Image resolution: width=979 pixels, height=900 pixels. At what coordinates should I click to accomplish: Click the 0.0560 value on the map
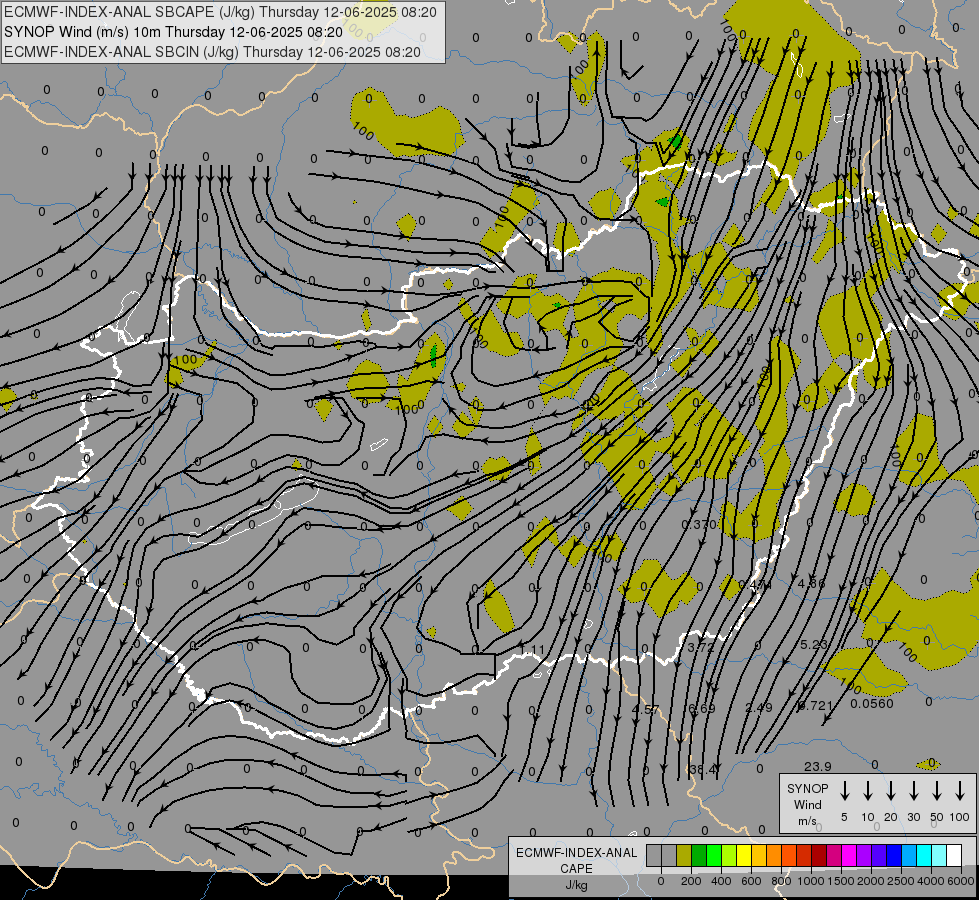pos(872,704)
